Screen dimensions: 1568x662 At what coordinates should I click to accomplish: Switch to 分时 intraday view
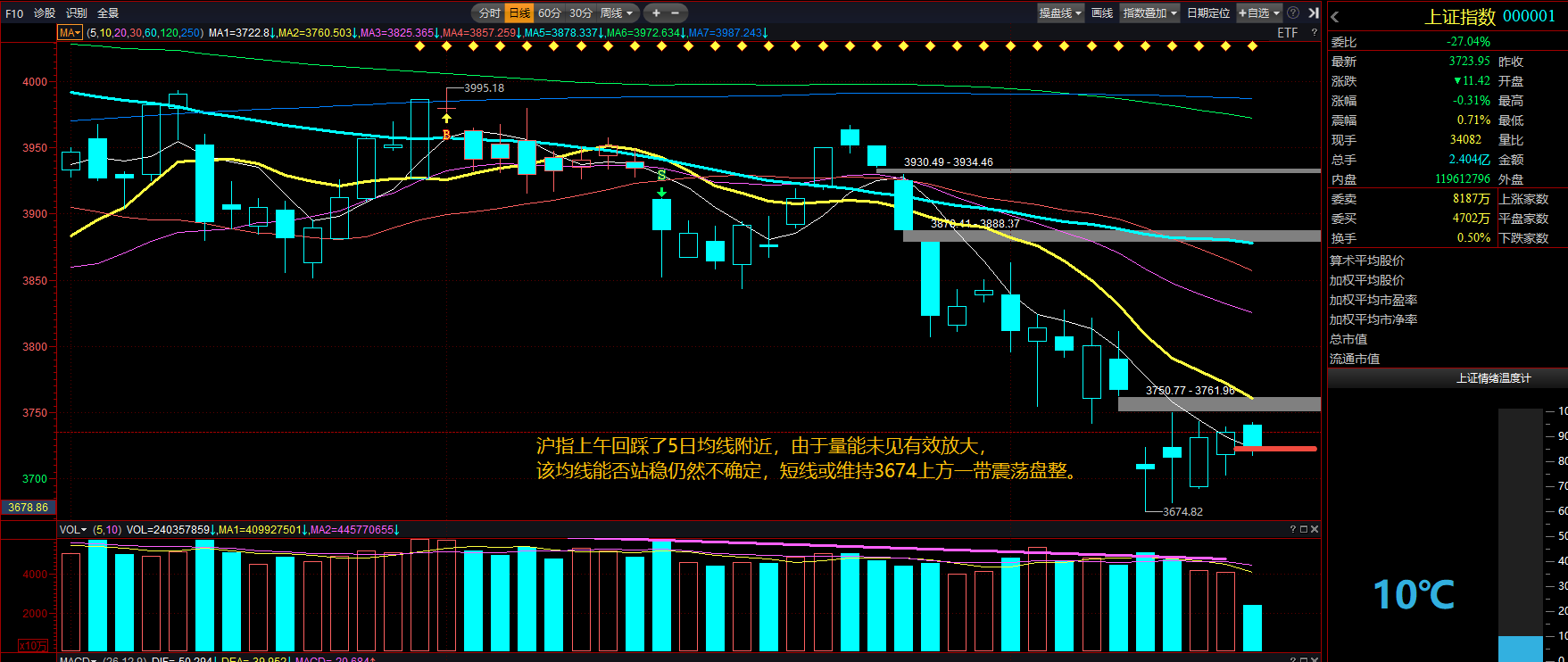coord(489,12)
